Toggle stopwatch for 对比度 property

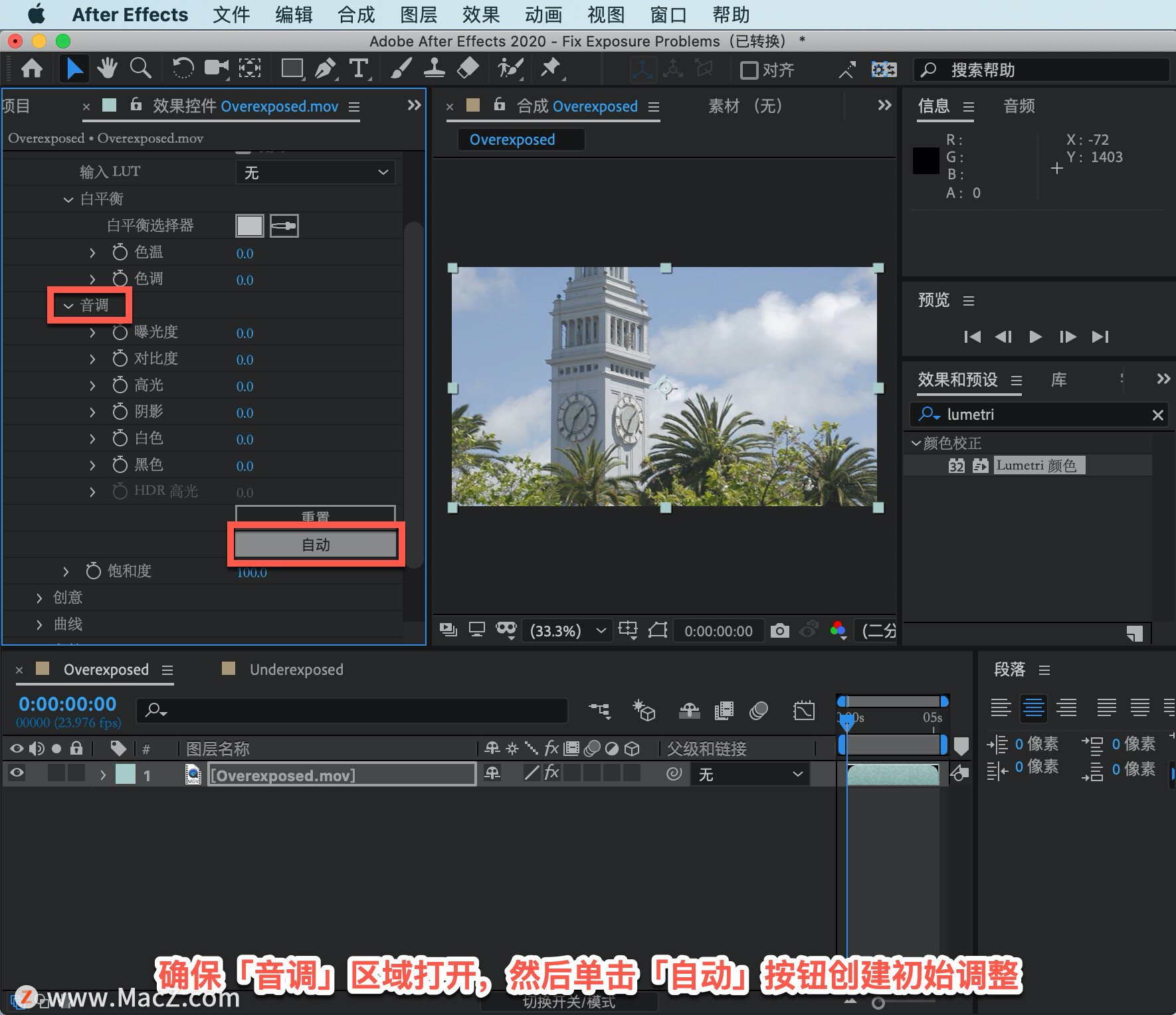[x=120, y=359]
